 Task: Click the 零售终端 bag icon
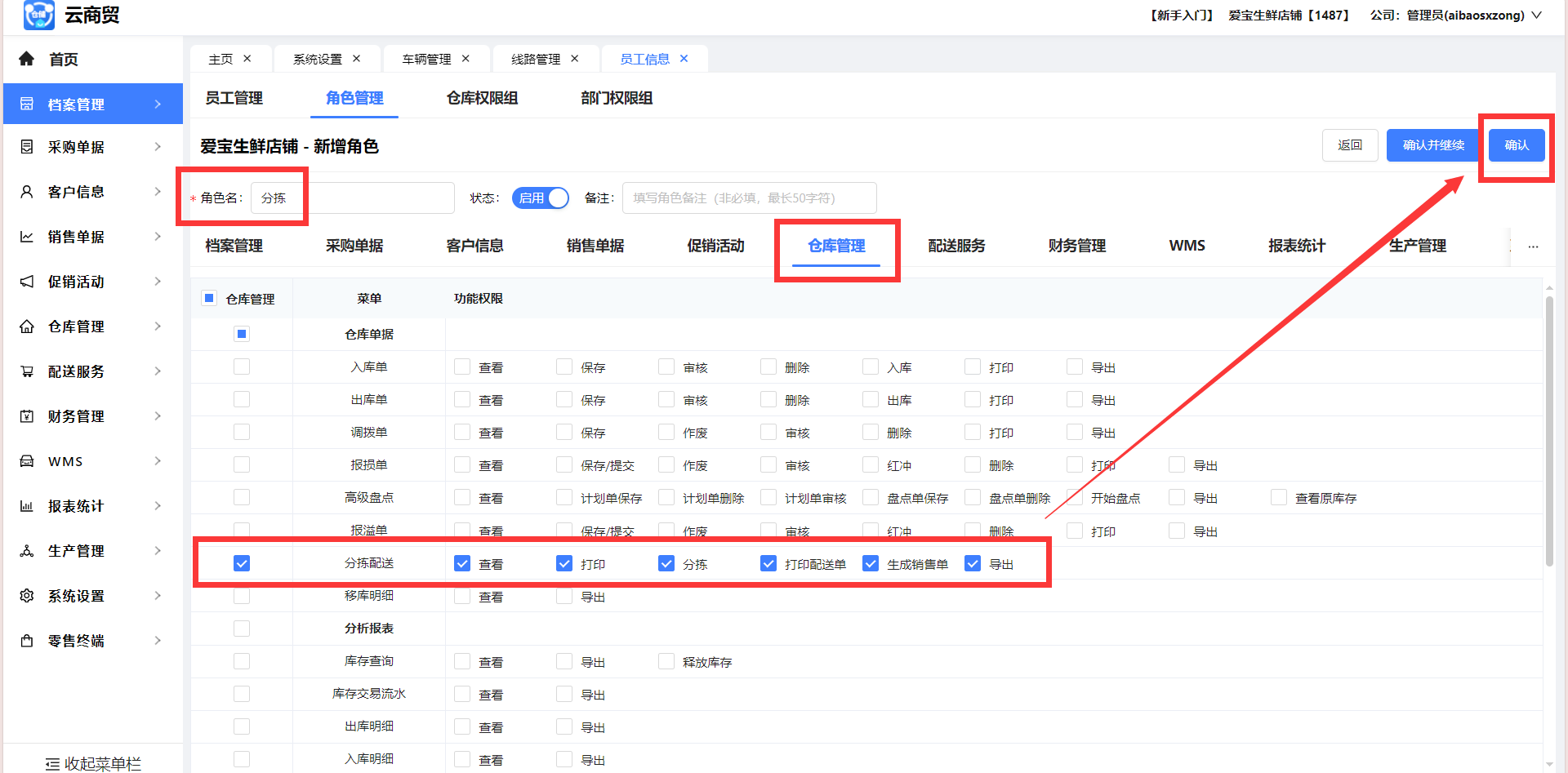click(27, 641)
